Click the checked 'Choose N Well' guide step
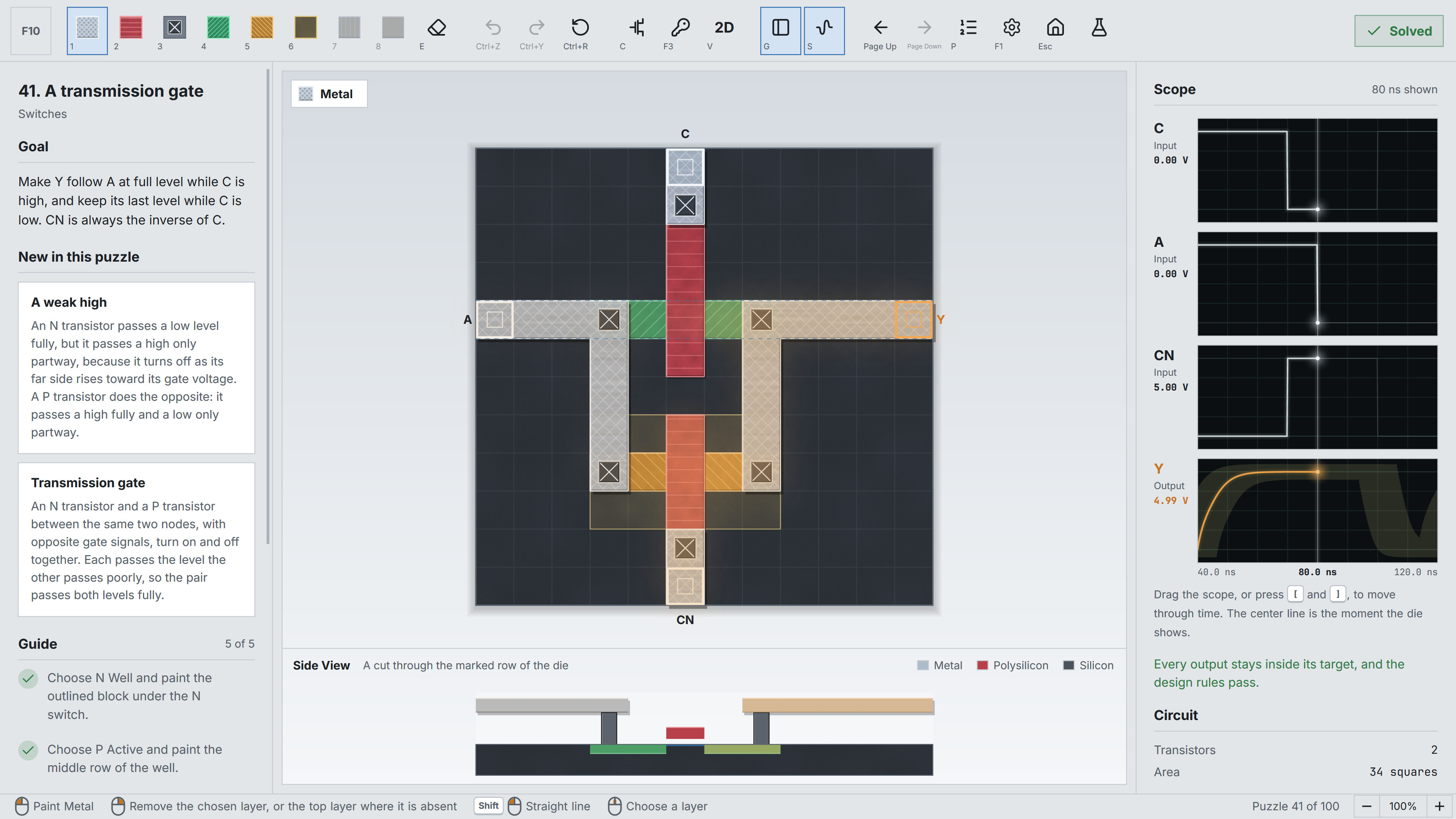Viewport: 1456px width, 819px height. click(136, 696)
